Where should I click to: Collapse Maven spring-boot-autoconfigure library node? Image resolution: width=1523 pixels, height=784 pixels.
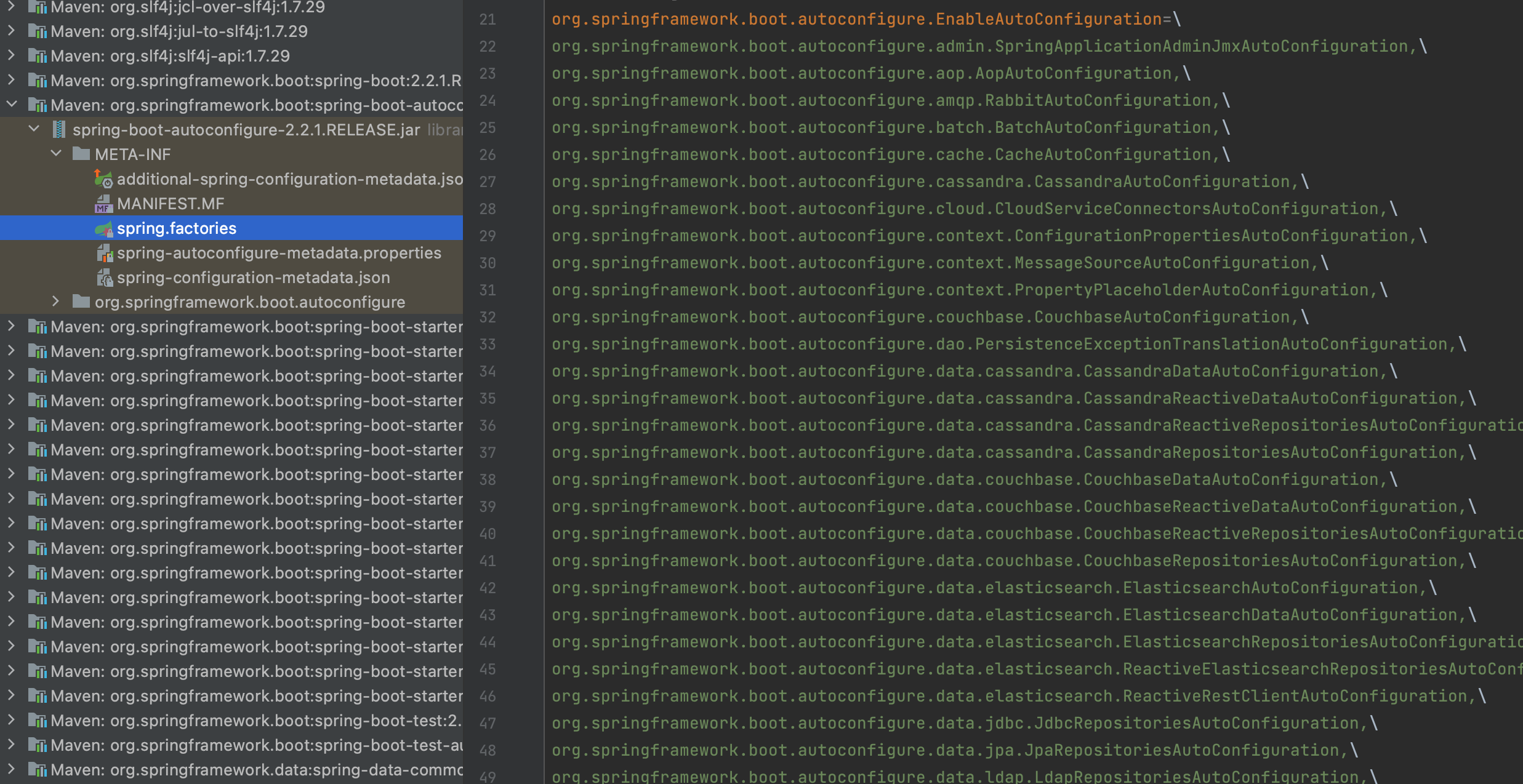12,104
